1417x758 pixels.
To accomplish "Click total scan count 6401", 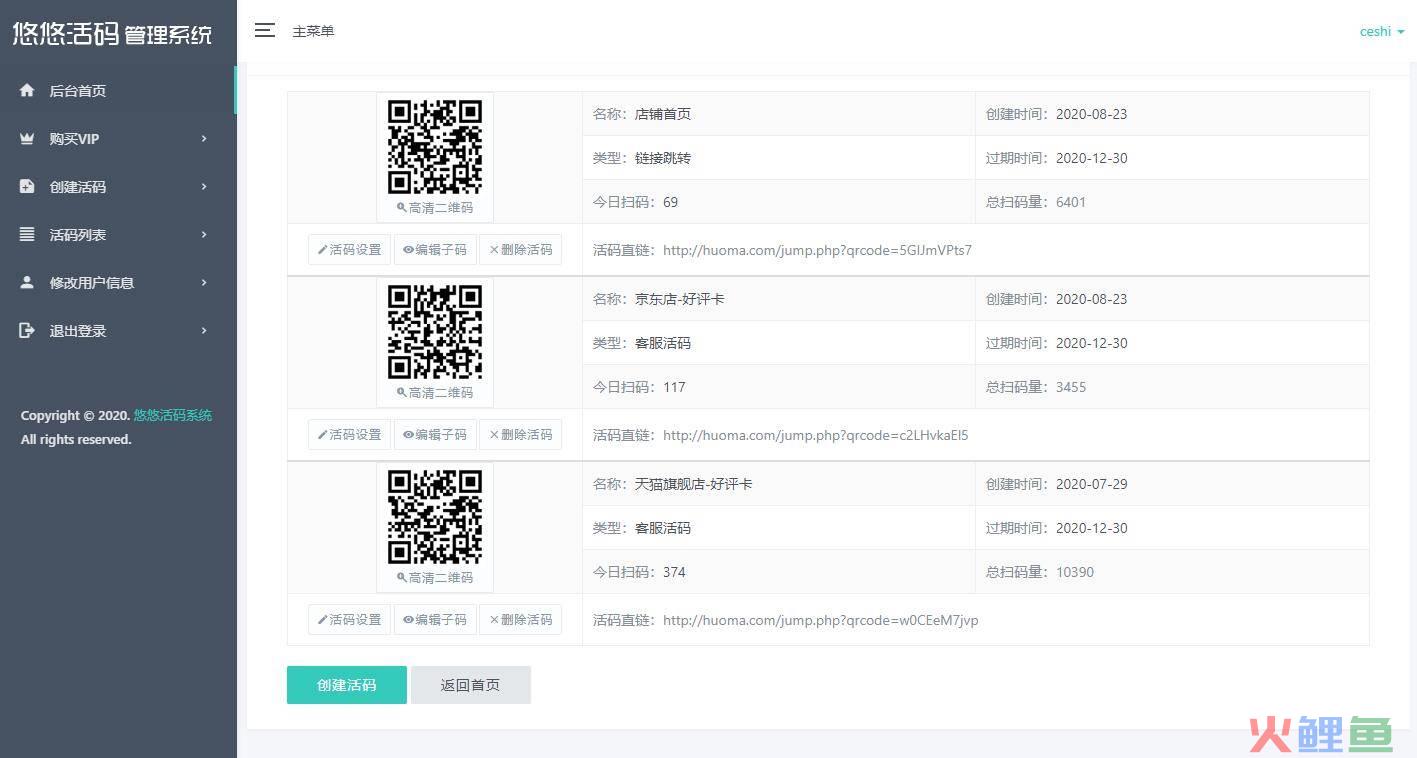I will 1071,202.
